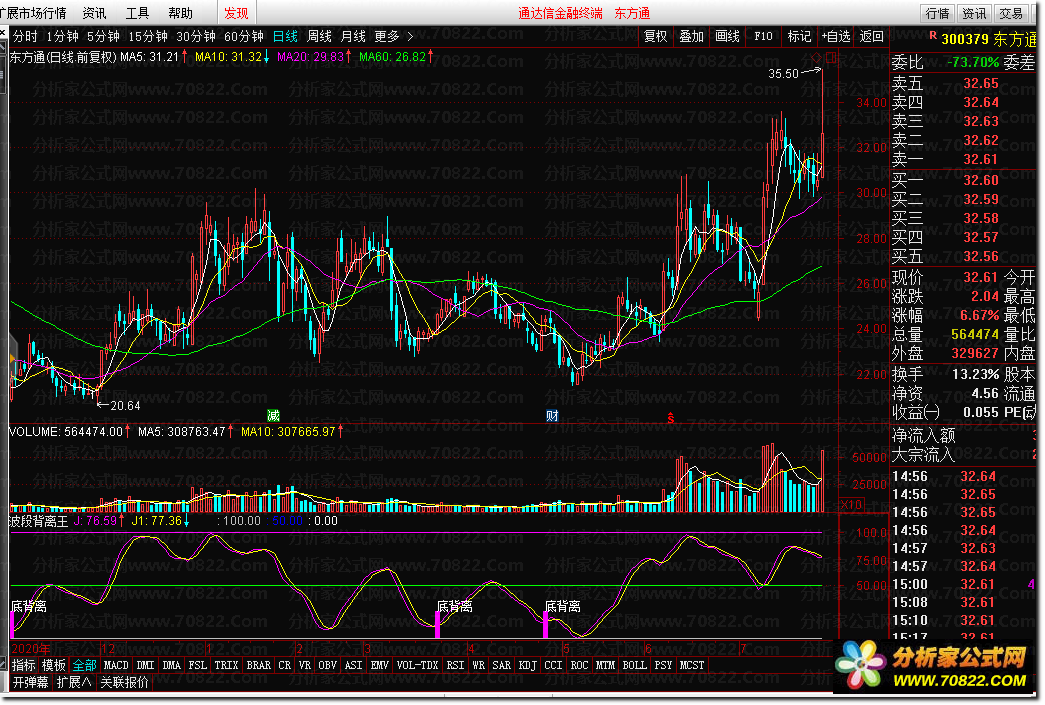Select the KDJ indicator
Image resolution: width=1045 pixels, height=705 pixels.
[527, 665]
